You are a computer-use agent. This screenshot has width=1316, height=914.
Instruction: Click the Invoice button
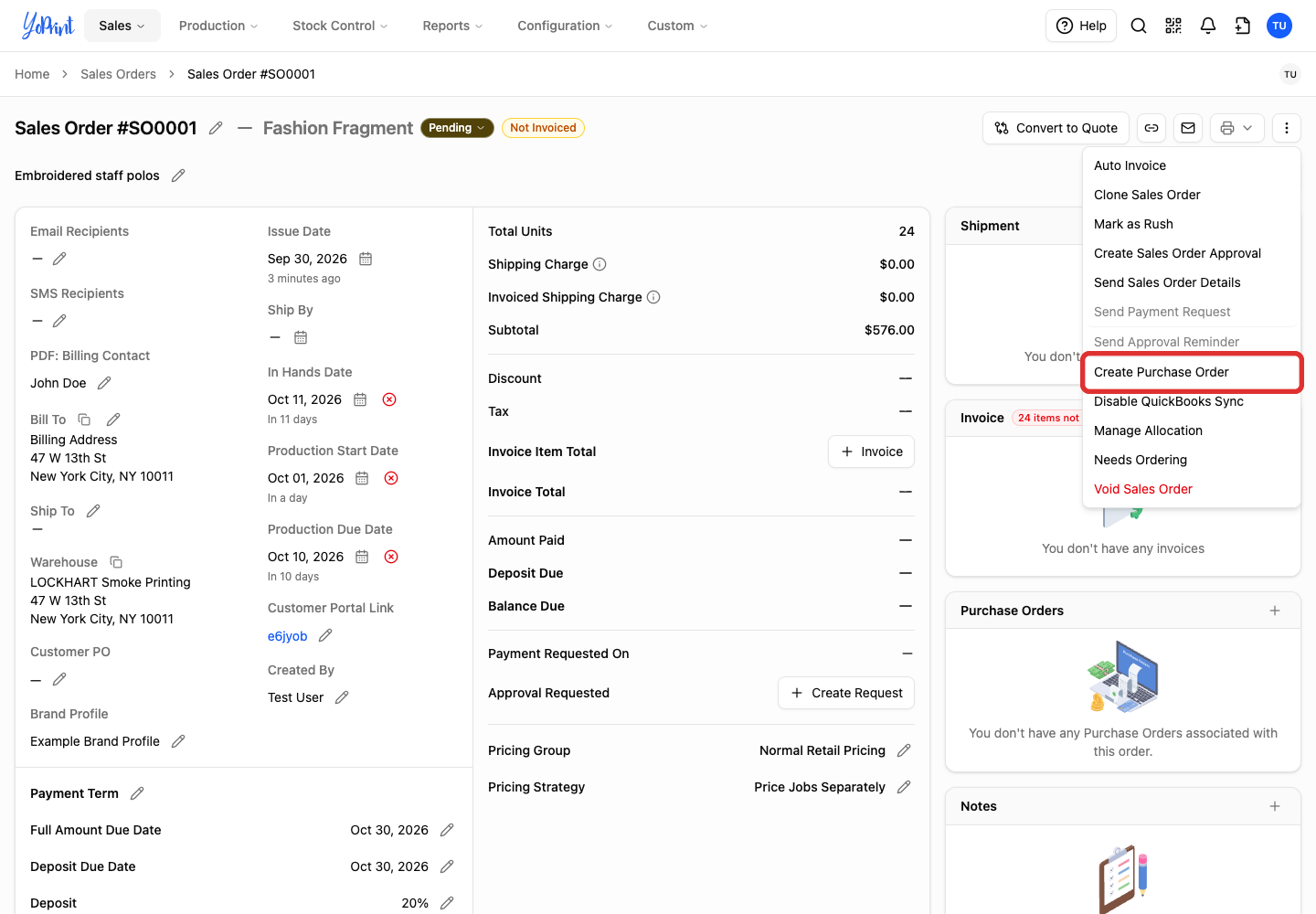[x=871, y=452]
